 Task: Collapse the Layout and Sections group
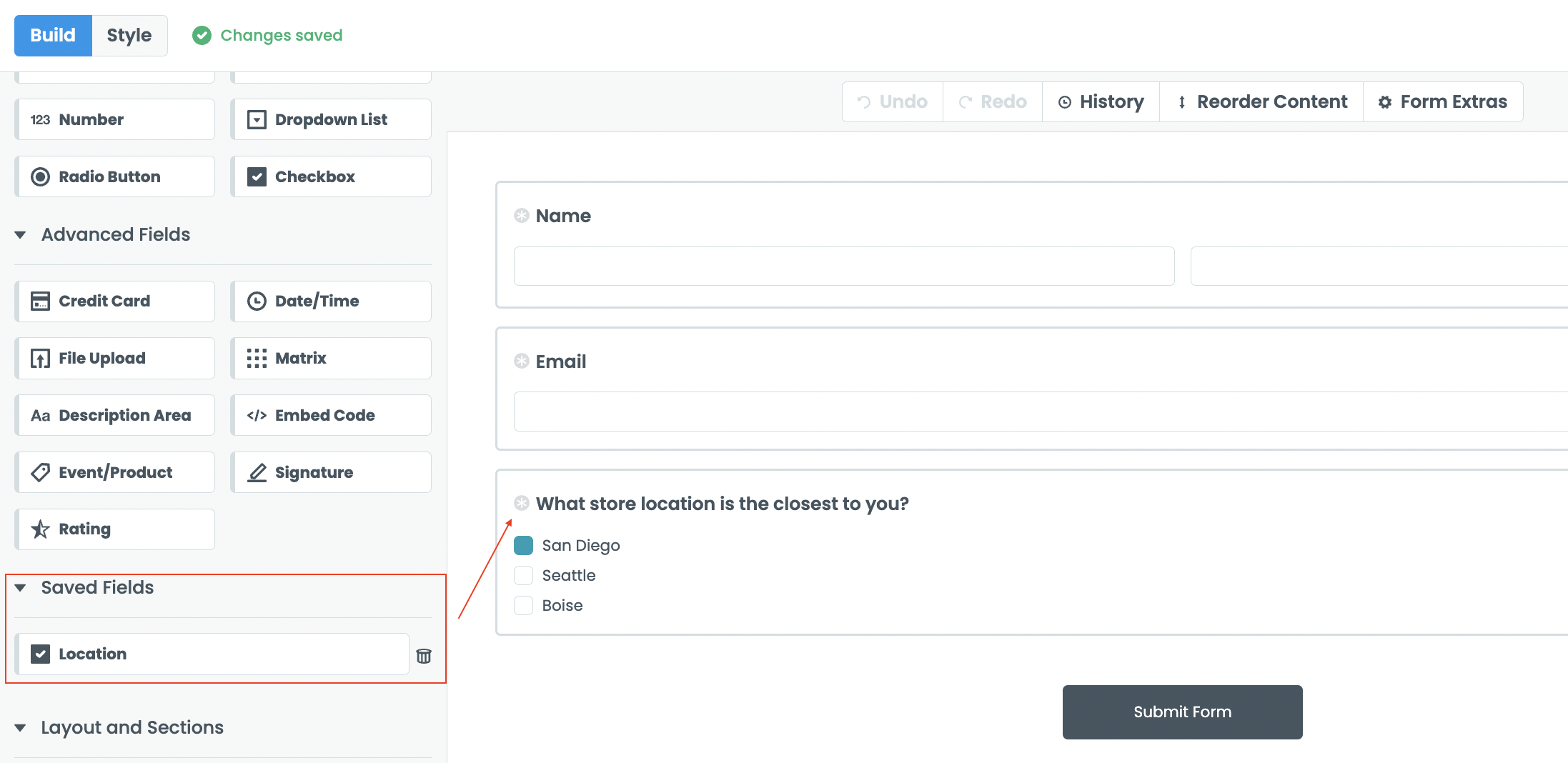click(x=21, y=728)
